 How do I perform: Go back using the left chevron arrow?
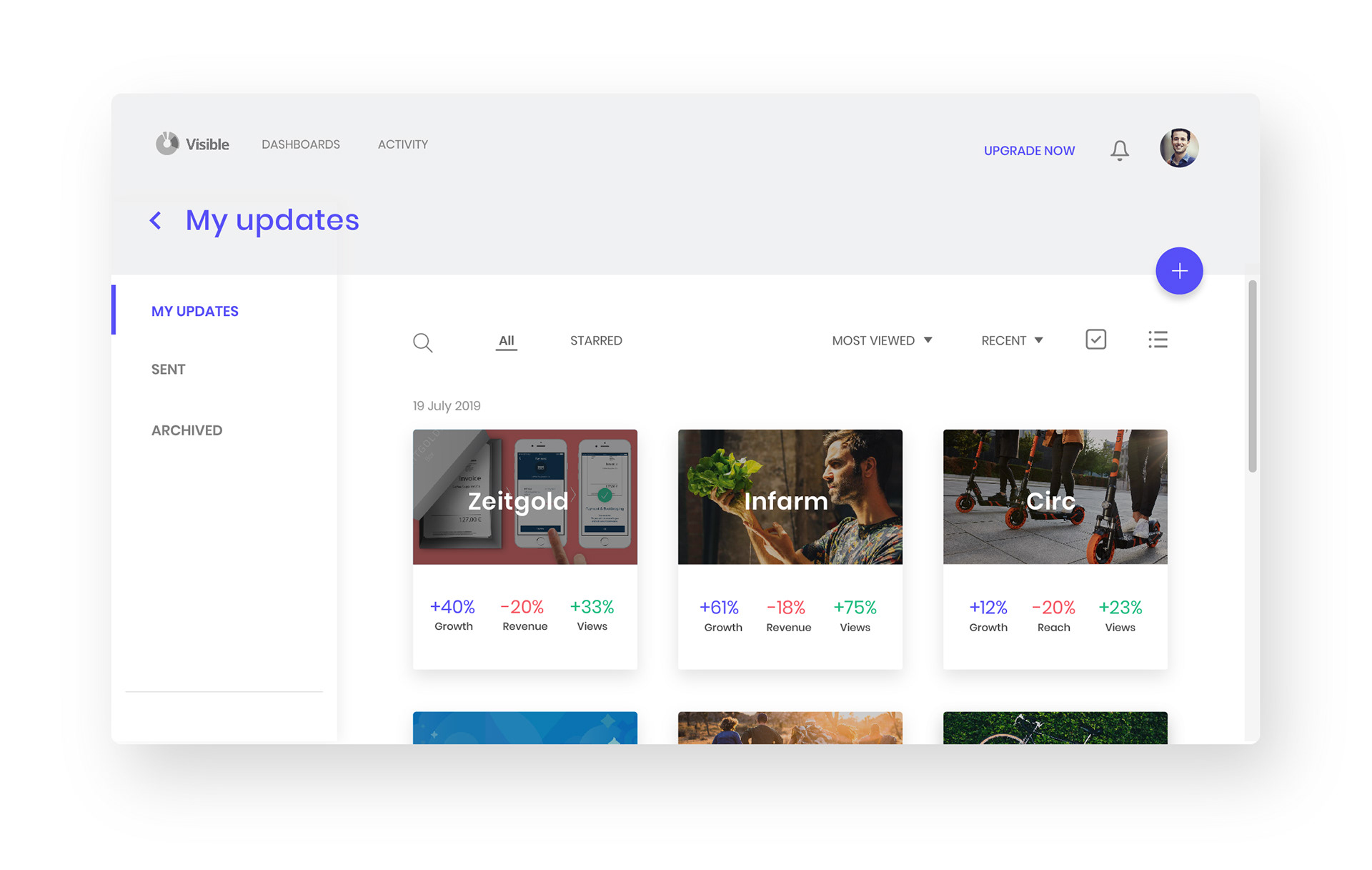tap(155, 220)
